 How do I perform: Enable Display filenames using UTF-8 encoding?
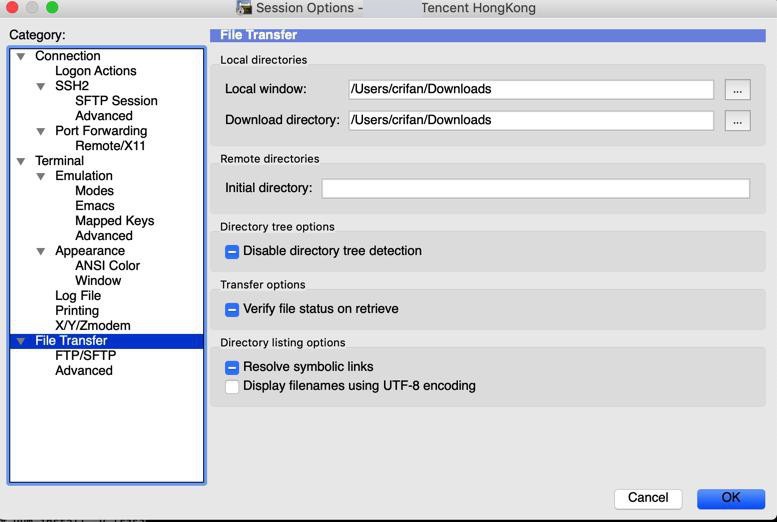coord(231,386)
